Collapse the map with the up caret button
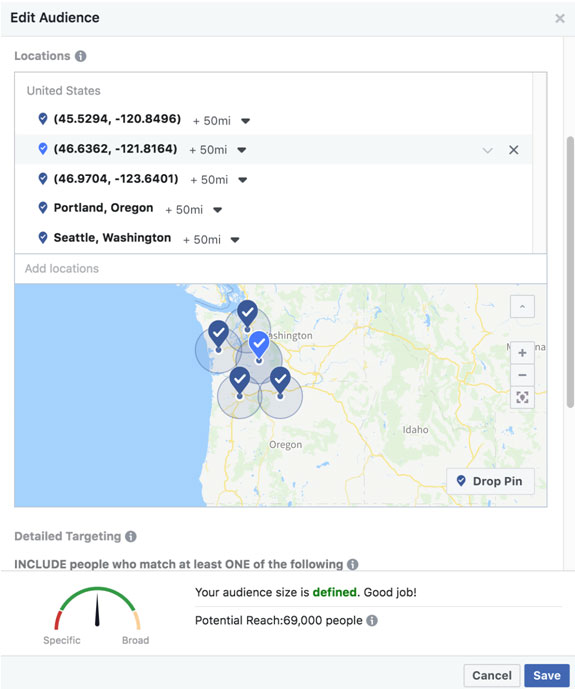 (x=522, y=306)
